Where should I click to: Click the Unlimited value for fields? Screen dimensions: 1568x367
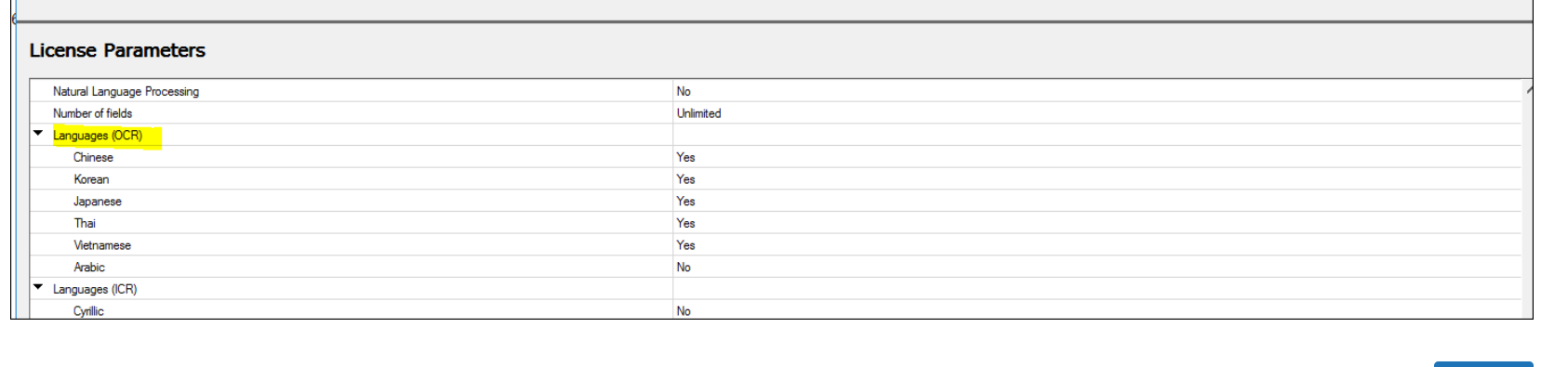pyautogui.click(x=698, y=113)
